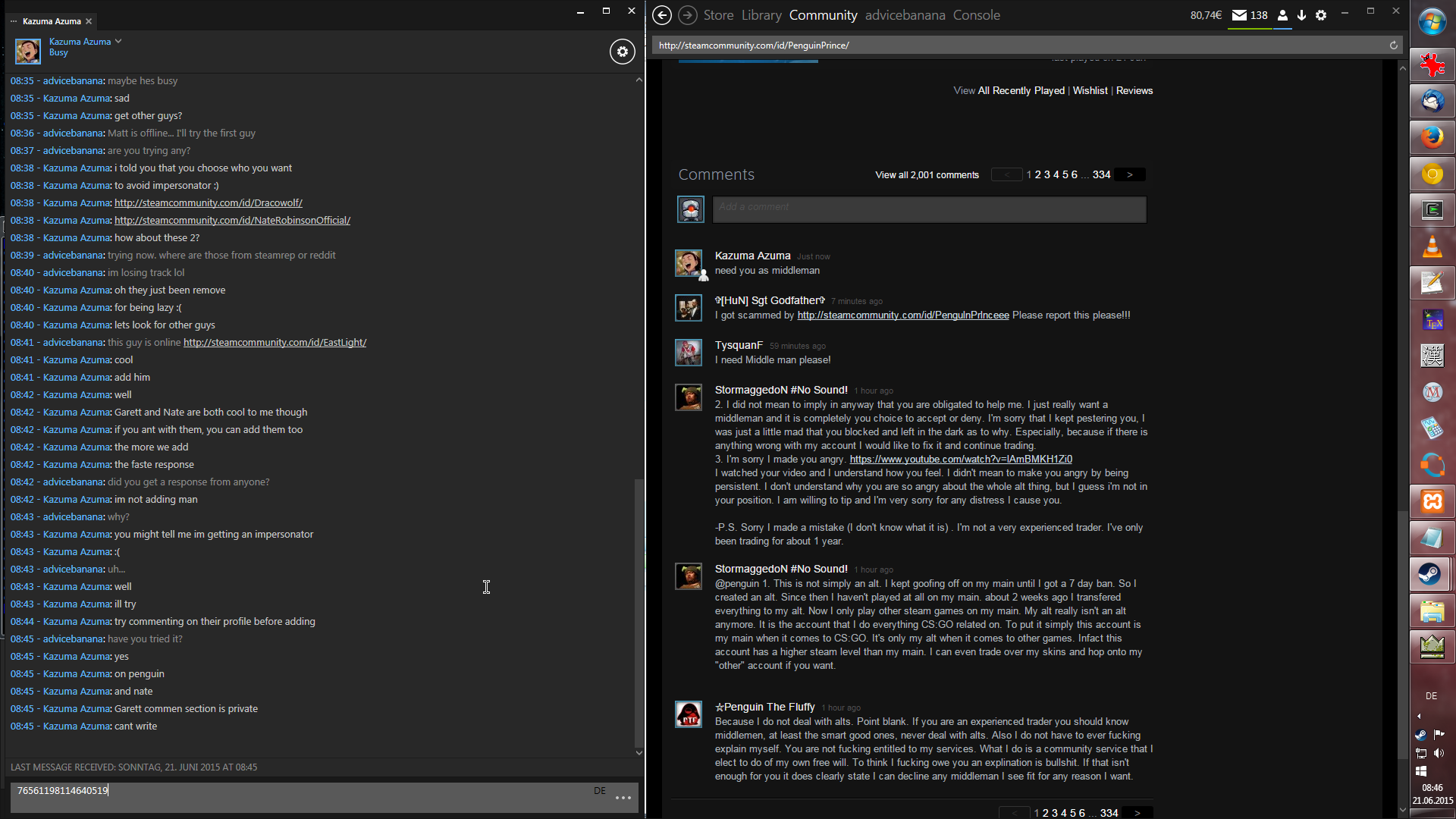
Task: Close the Kazuma Azuma chat tab
Action: 89,21
